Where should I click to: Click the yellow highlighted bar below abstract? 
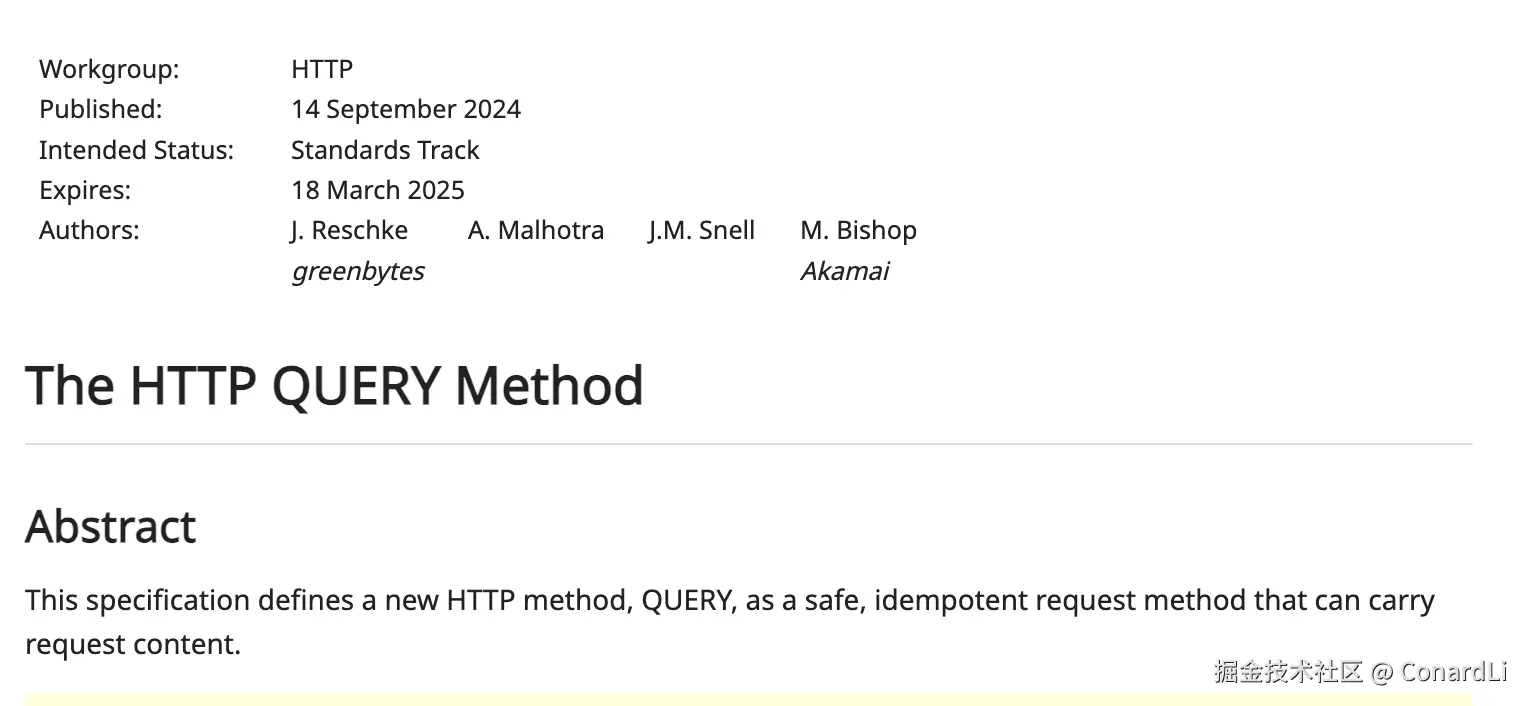[748, 700]
